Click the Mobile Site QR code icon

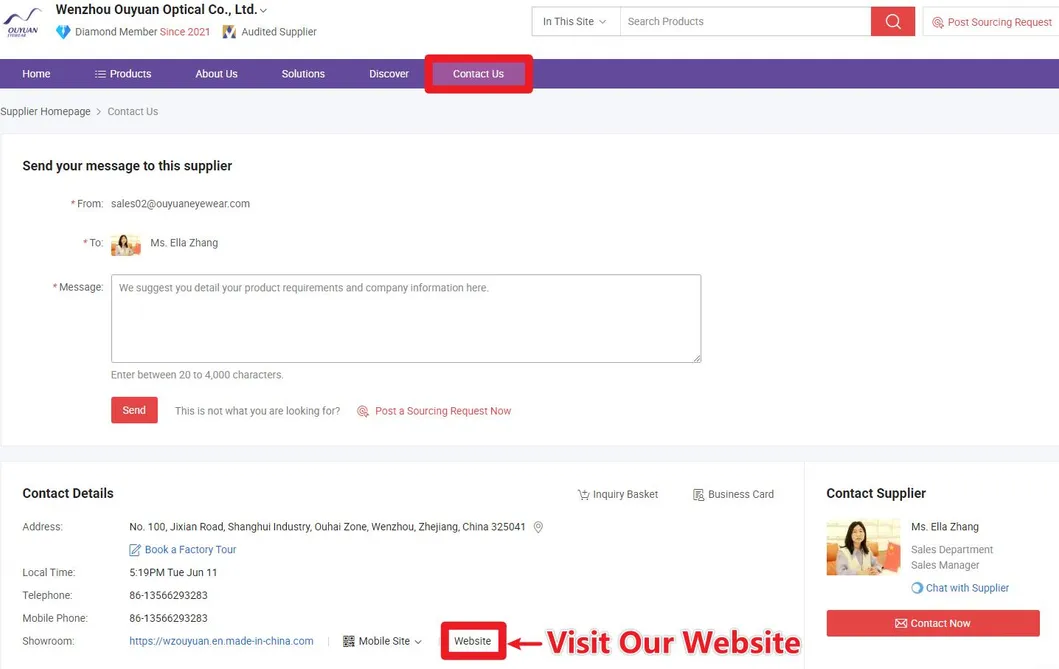(x=348, y=641)
